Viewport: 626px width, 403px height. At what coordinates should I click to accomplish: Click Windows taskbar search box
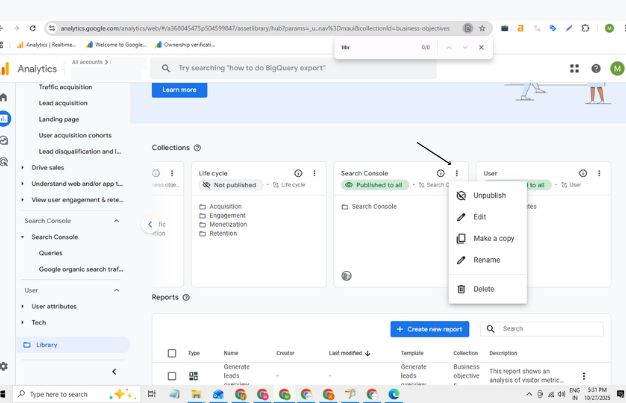point(77,395)
